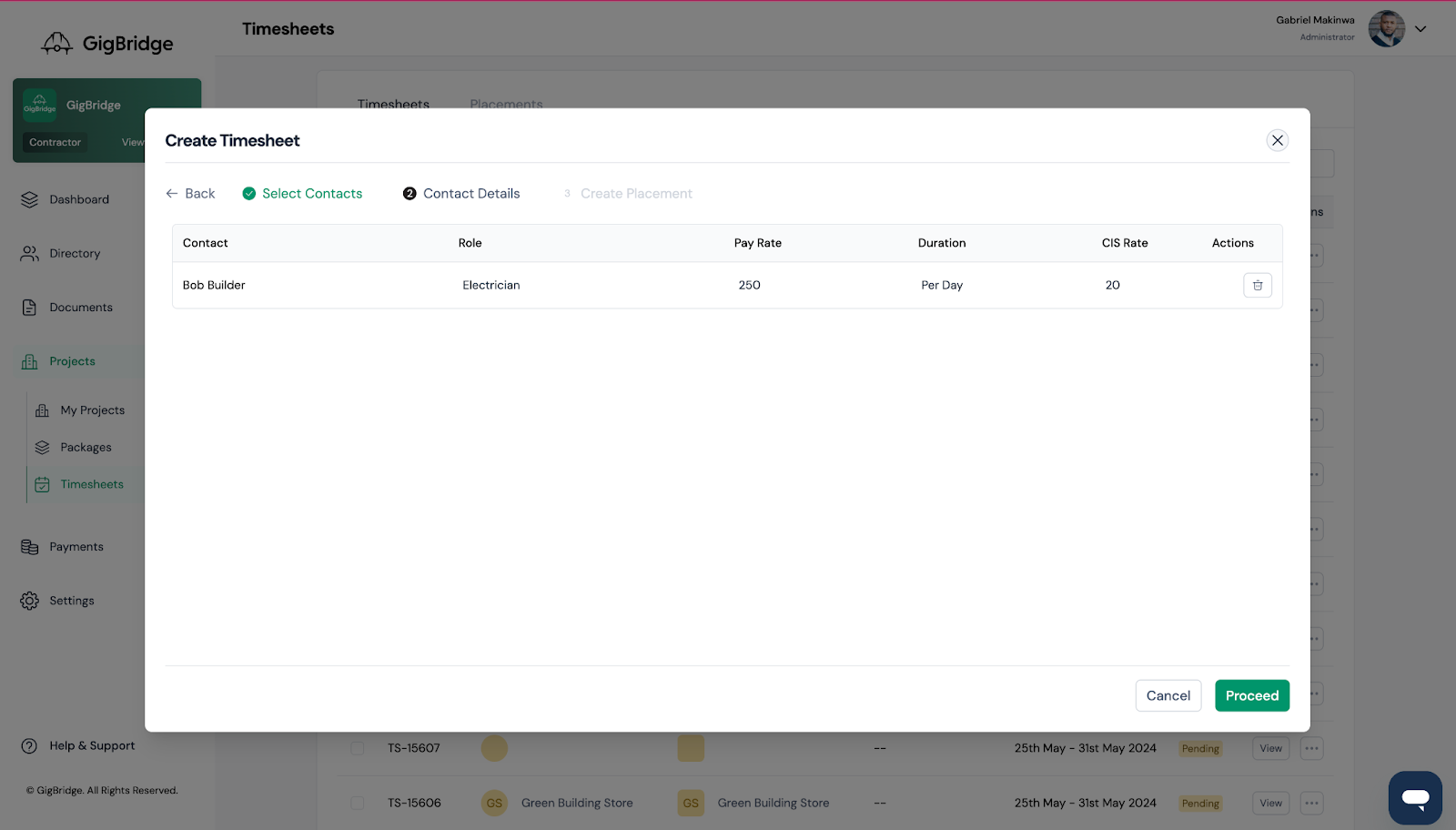
Task: Click the Cancel button
Action: tap(1168, 695)
